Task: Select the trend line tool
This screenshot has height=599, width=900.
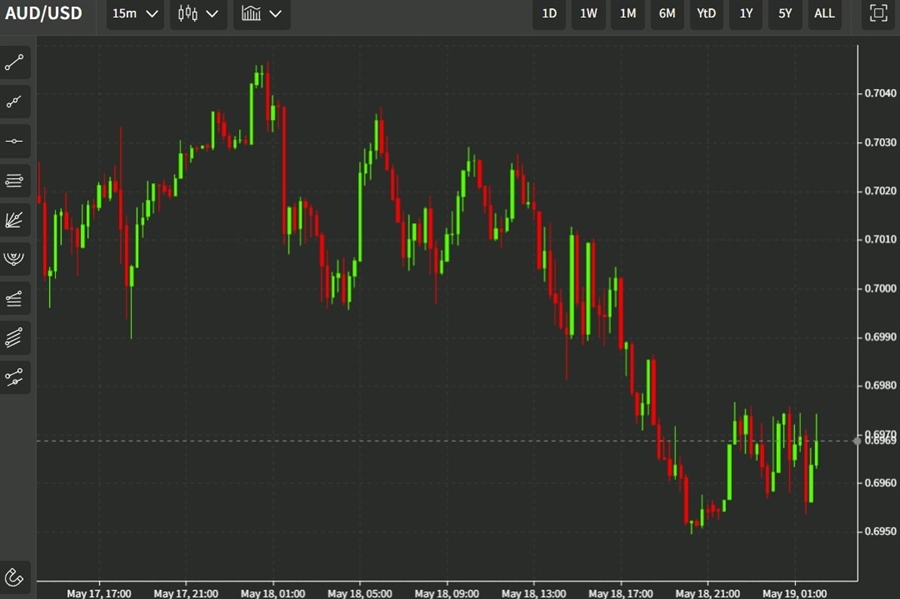Action: click(14, 61)
